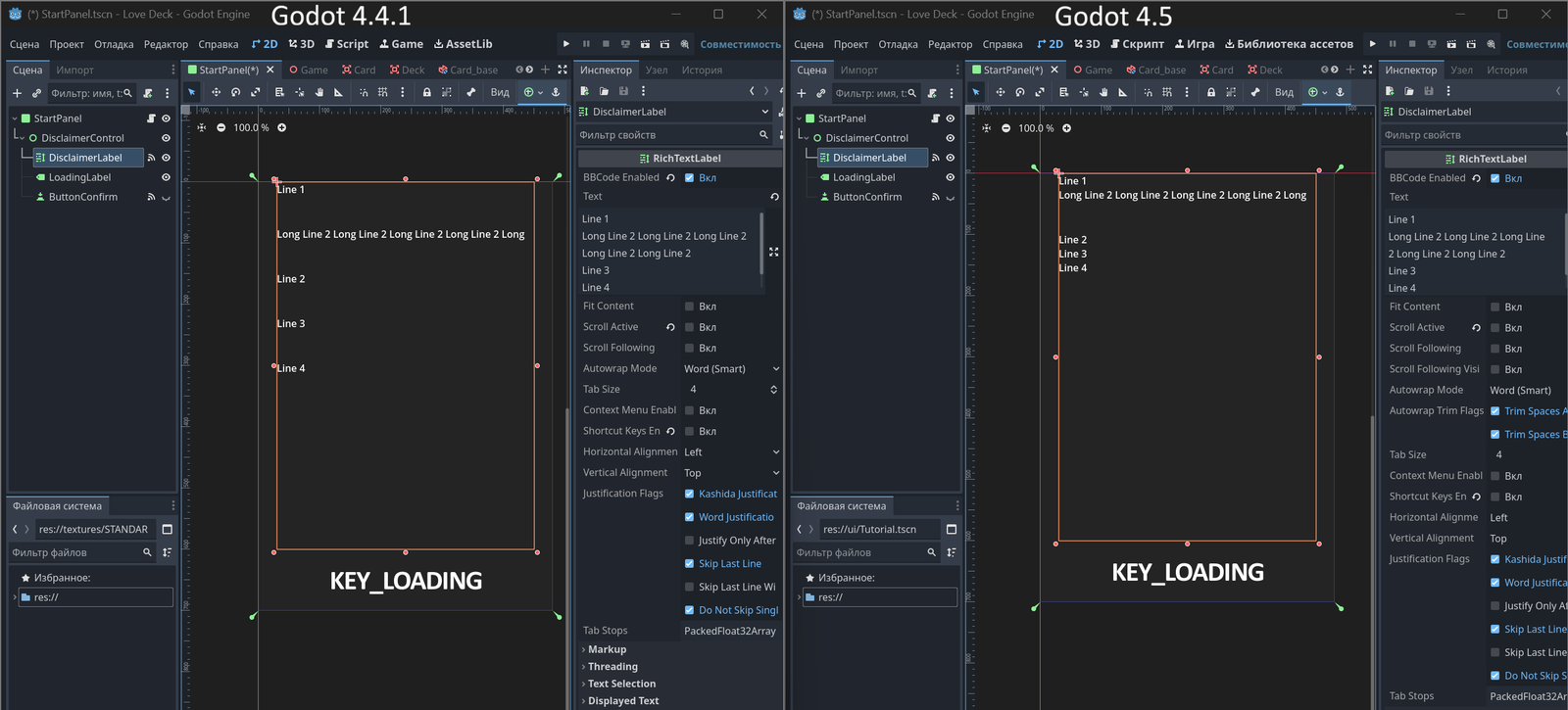Enable Fit Content checkbox in Godot 4.4.1 inspector
1568x710 pixels.
(689, 307)
